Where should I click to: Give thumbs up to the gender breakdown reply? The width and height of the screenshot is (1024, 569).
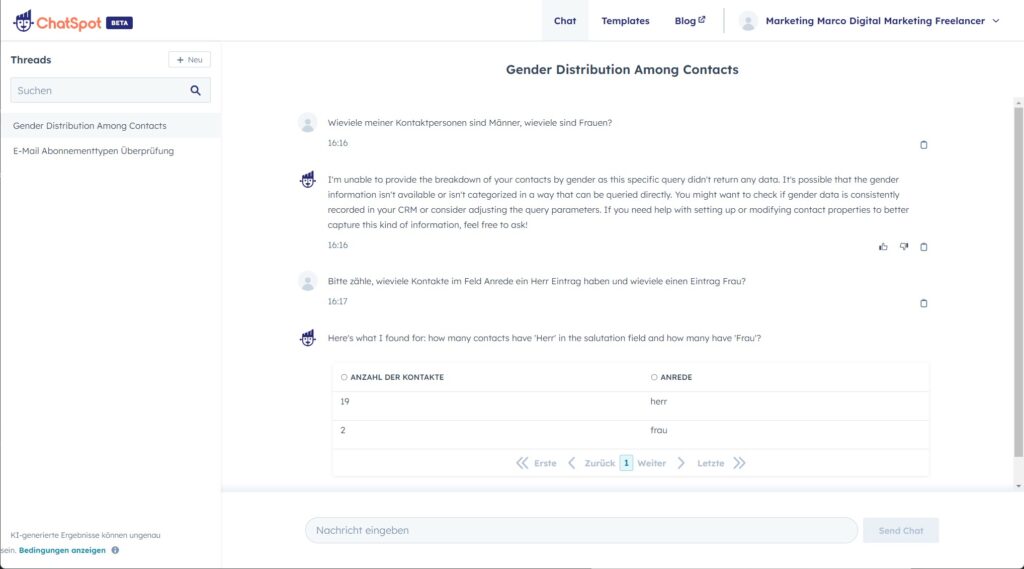[x=883, y=247]
